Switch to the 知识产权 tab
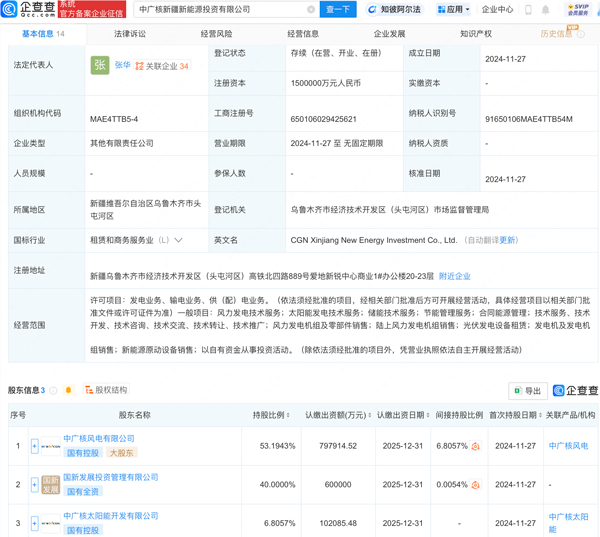This screenshot has width=600, height=537. [x=476, y=34]
